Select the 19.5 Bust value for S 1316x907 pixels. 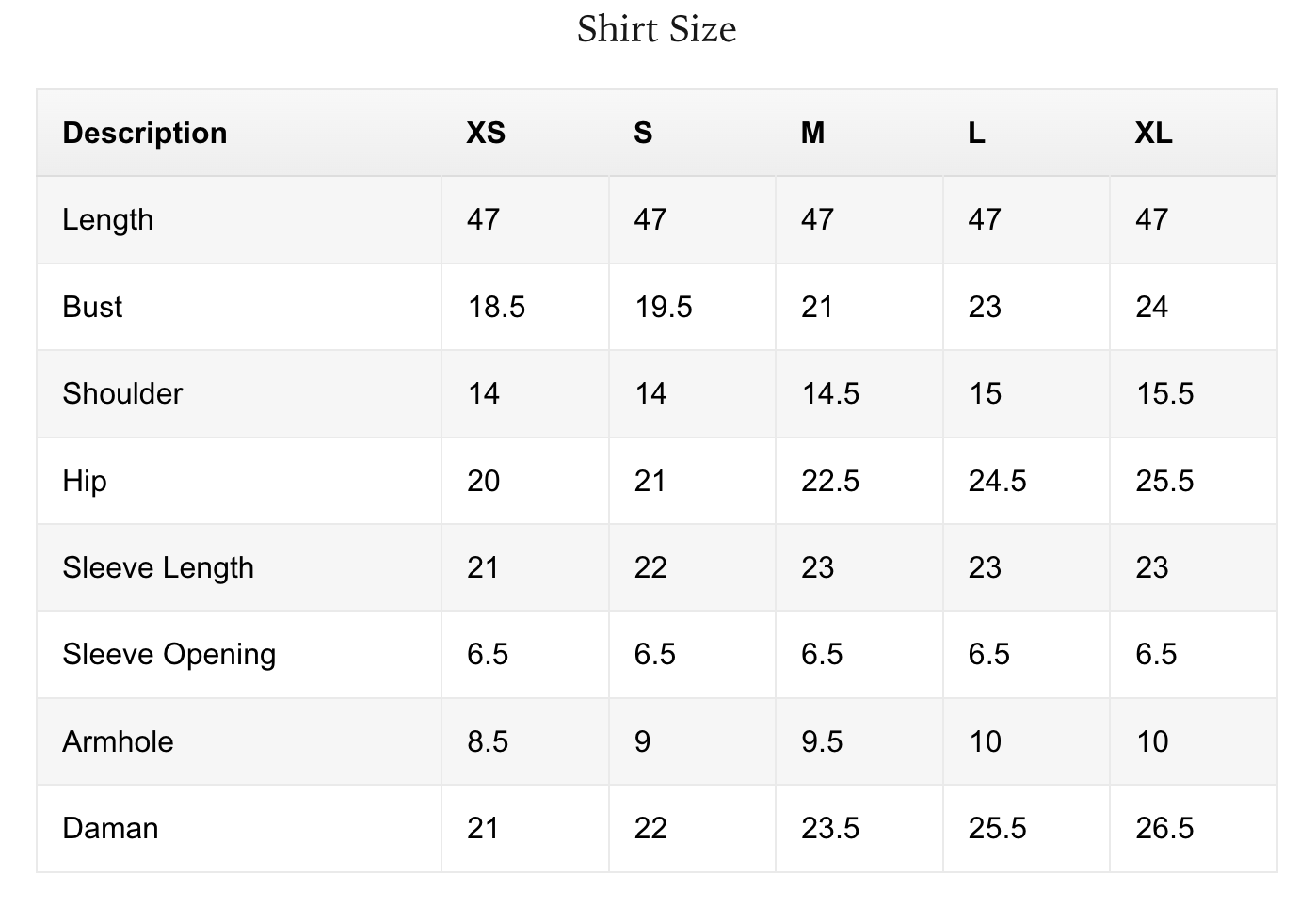click(664, 307)
